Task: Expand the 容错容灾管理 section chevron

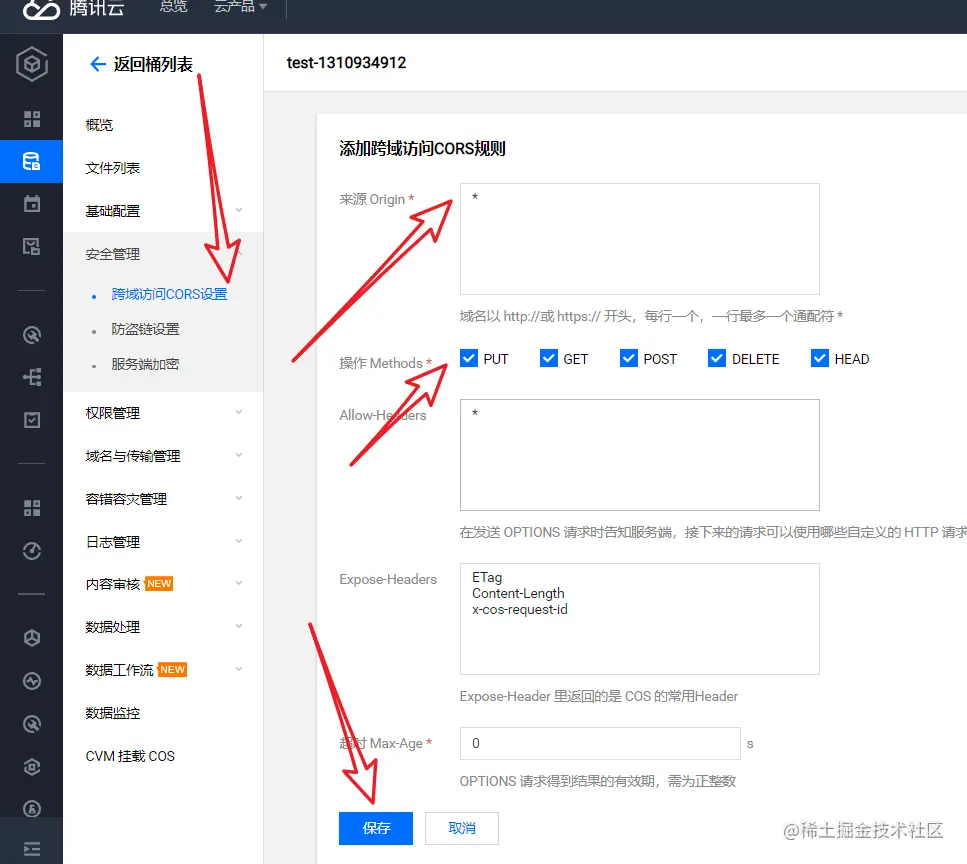Action: pos(239,498)
